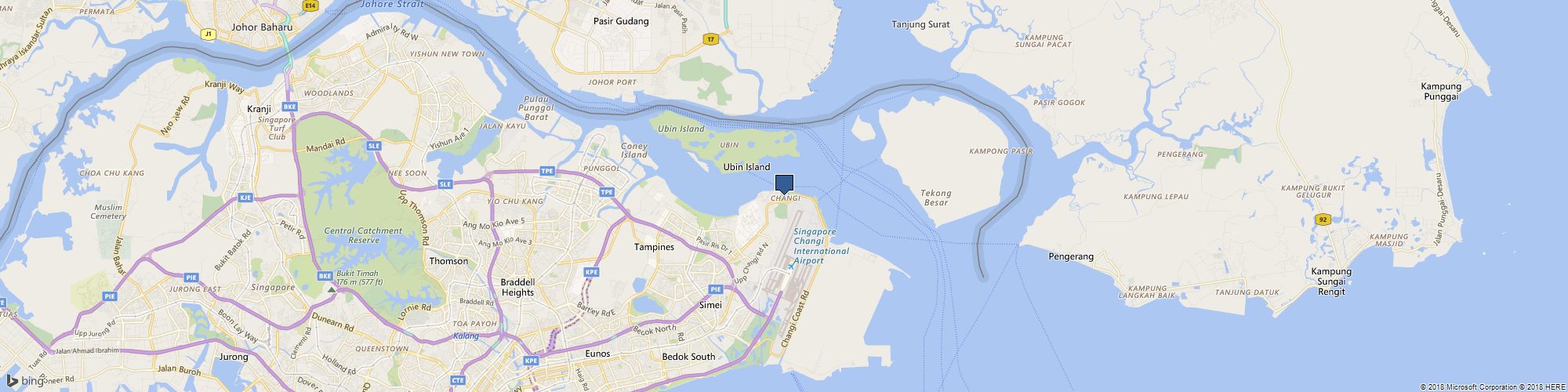Click the Pengerang town label
The width and height of the screenshot is (1568, 392).
click(1071, 256)
